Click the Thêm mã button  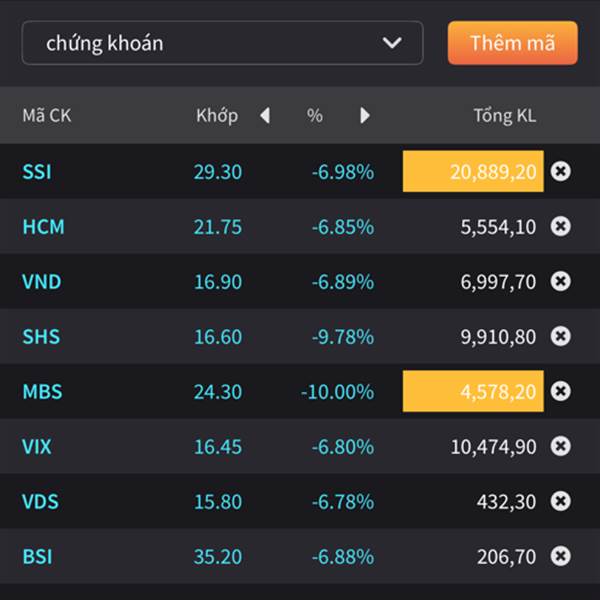pyautogui.click(x=512, y=43)
